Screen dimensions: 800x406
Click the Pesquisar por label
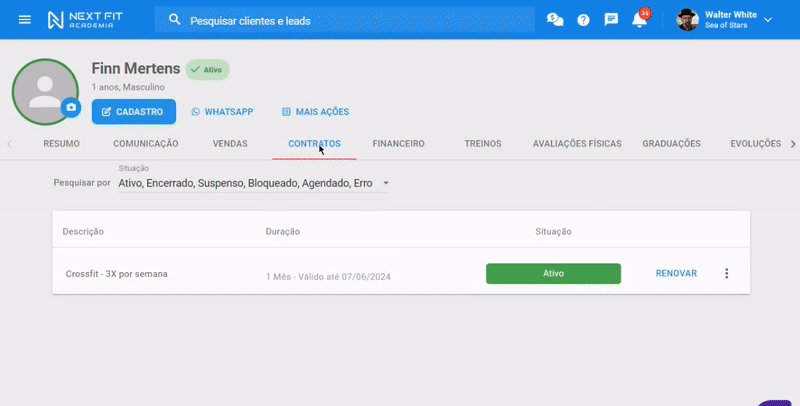[x=82, y=183]
